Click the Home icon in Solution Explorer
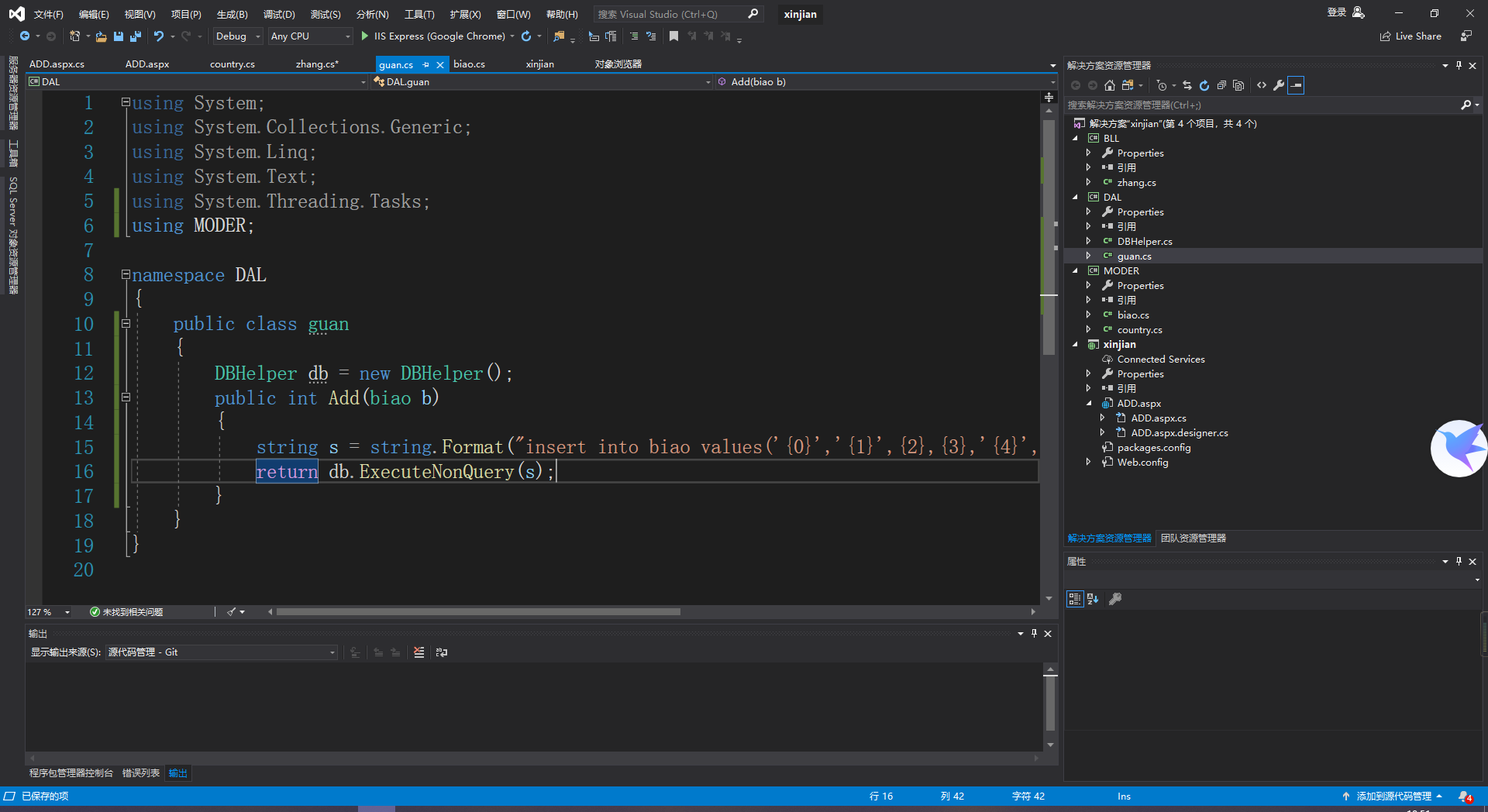The image size is (1488, 812). [1110, 85]
